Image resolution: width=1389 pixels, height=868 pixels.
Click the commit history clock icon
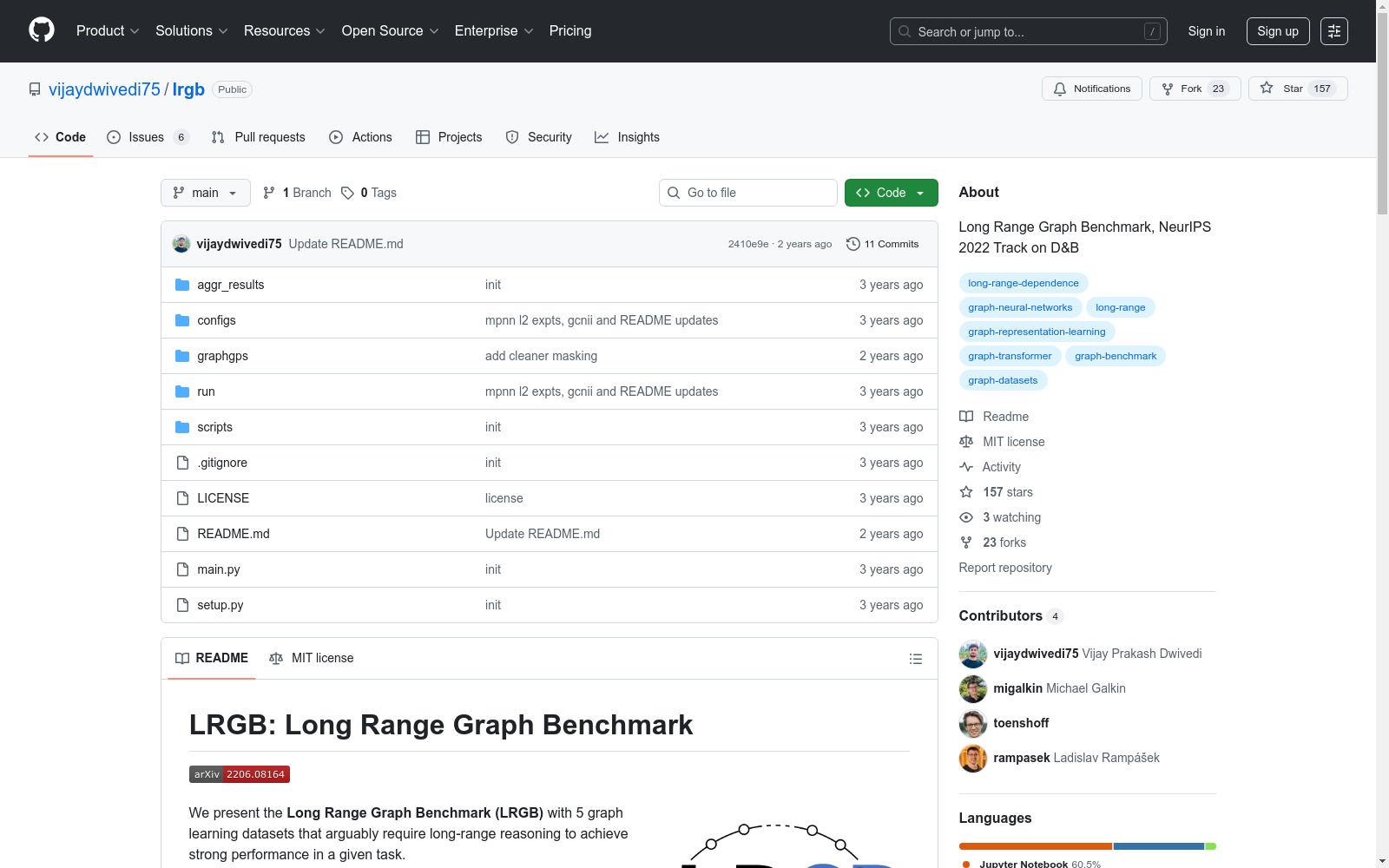853,244
